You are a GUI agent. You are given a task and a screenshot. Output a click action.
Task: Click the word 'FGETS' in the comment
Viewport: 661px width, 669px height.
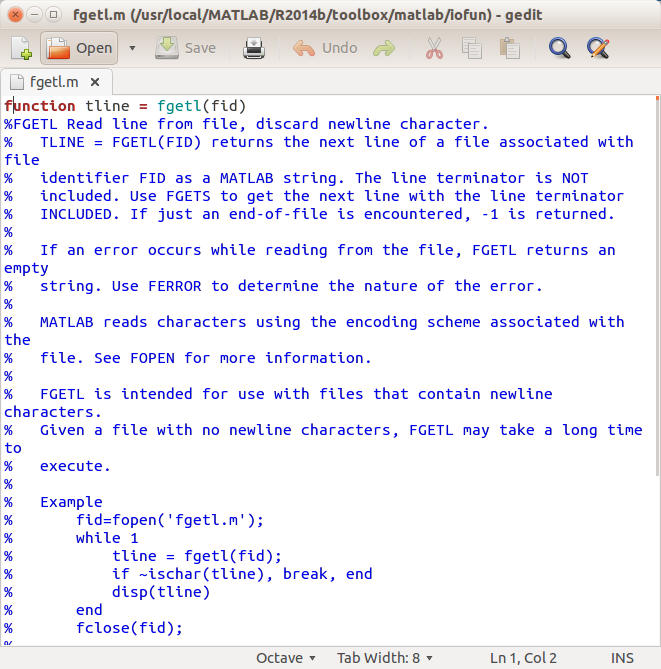tap(188, 196)
